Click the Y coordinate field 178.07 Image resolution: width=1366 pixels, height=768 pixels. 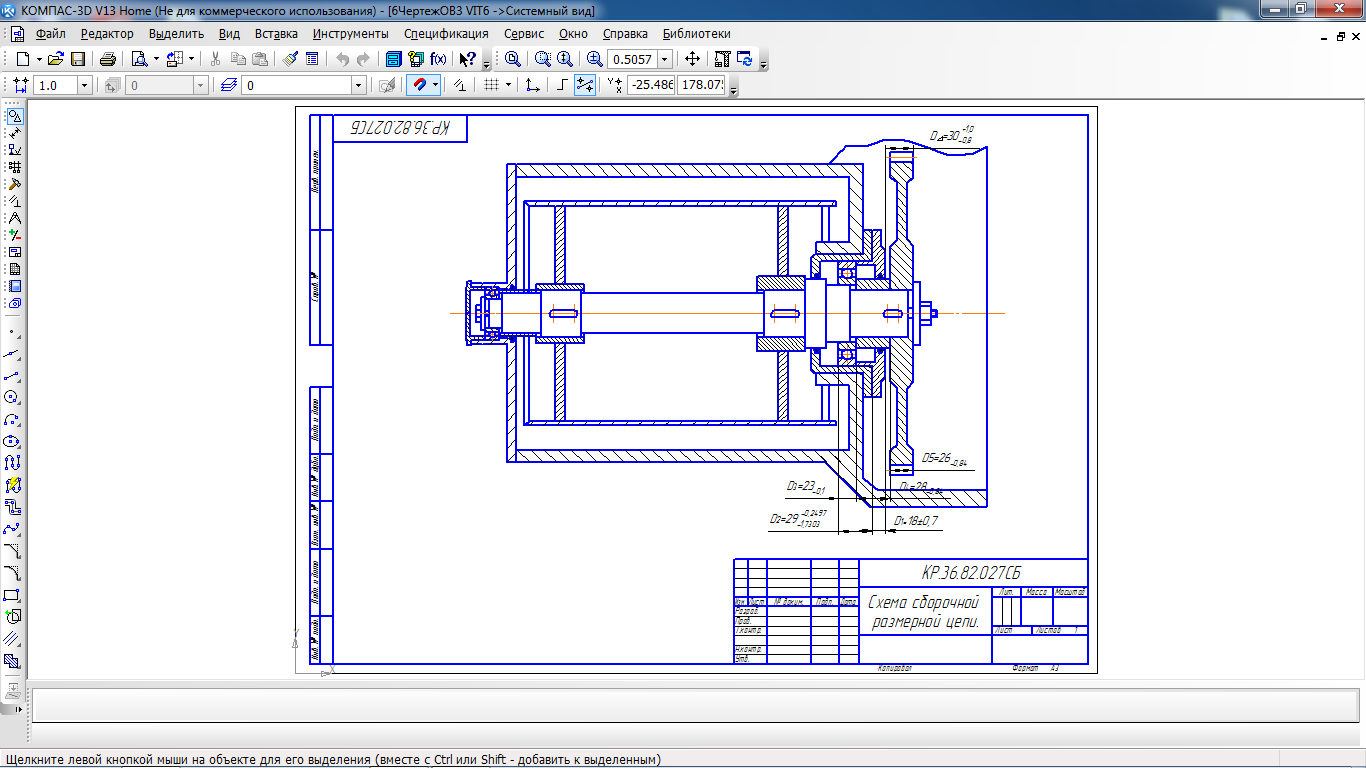[x=701, y=86]
